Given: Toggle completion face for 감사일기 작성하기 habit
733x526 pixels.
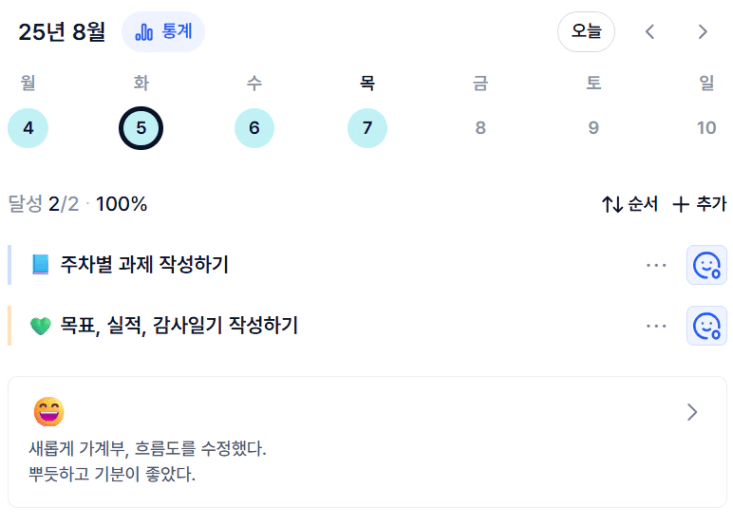Looking at the screenshot, I should pyautogui.click(x=706, y=326).
